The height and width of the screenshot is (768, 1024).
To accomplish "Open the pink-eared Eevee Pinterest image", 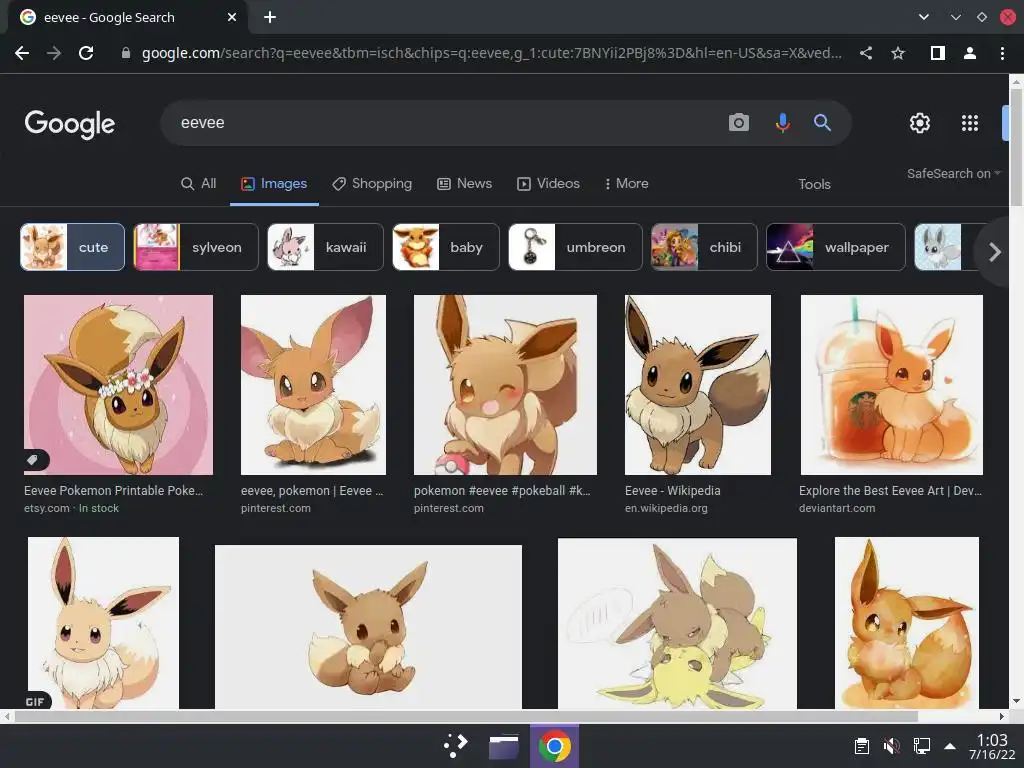I will 313,385.
